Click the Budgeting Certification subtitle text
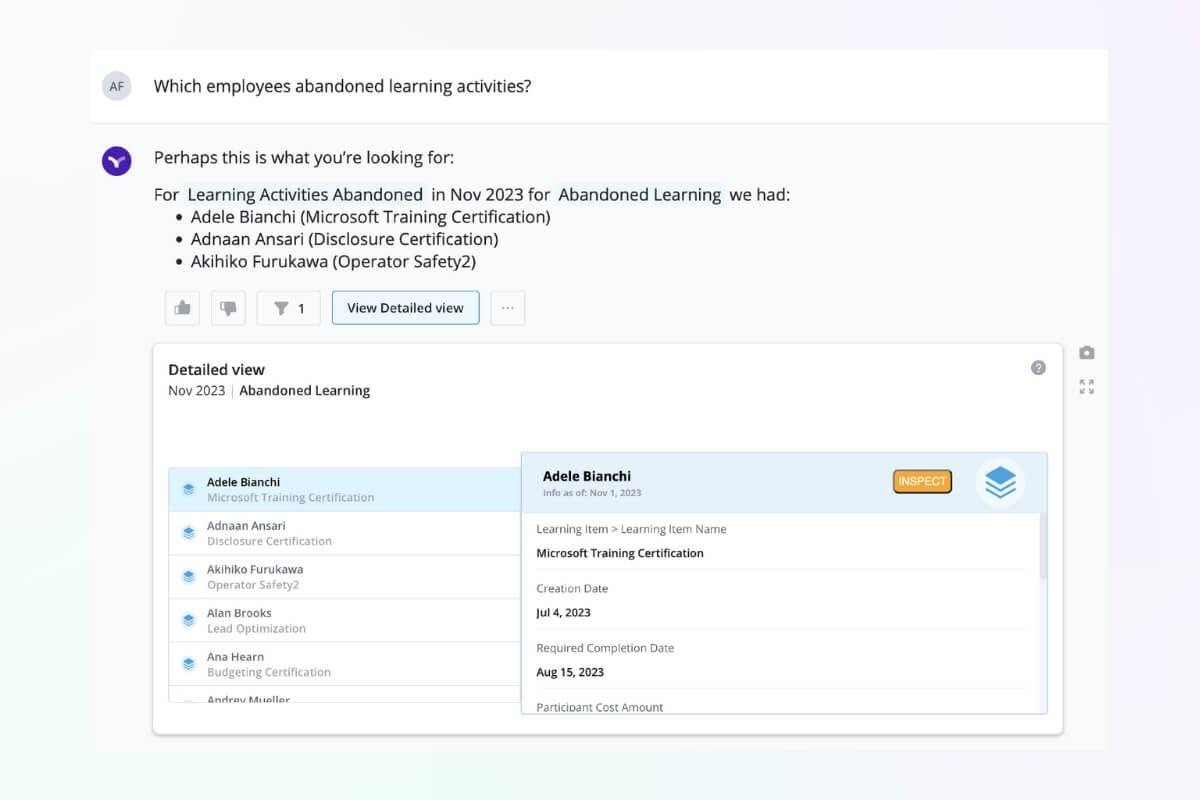 point(269,672)
